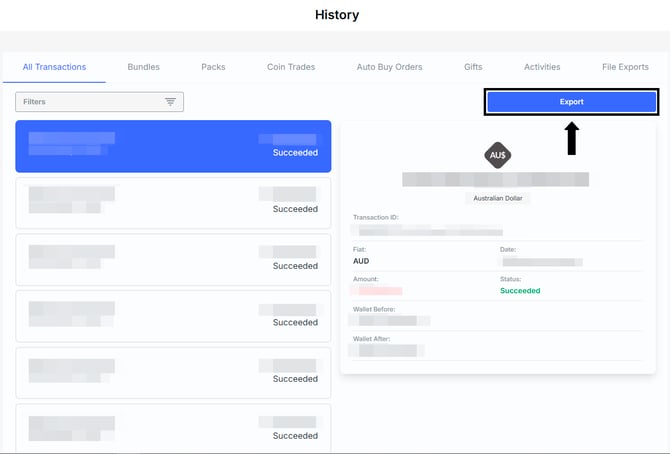Go to the Gifts tab

473,67
